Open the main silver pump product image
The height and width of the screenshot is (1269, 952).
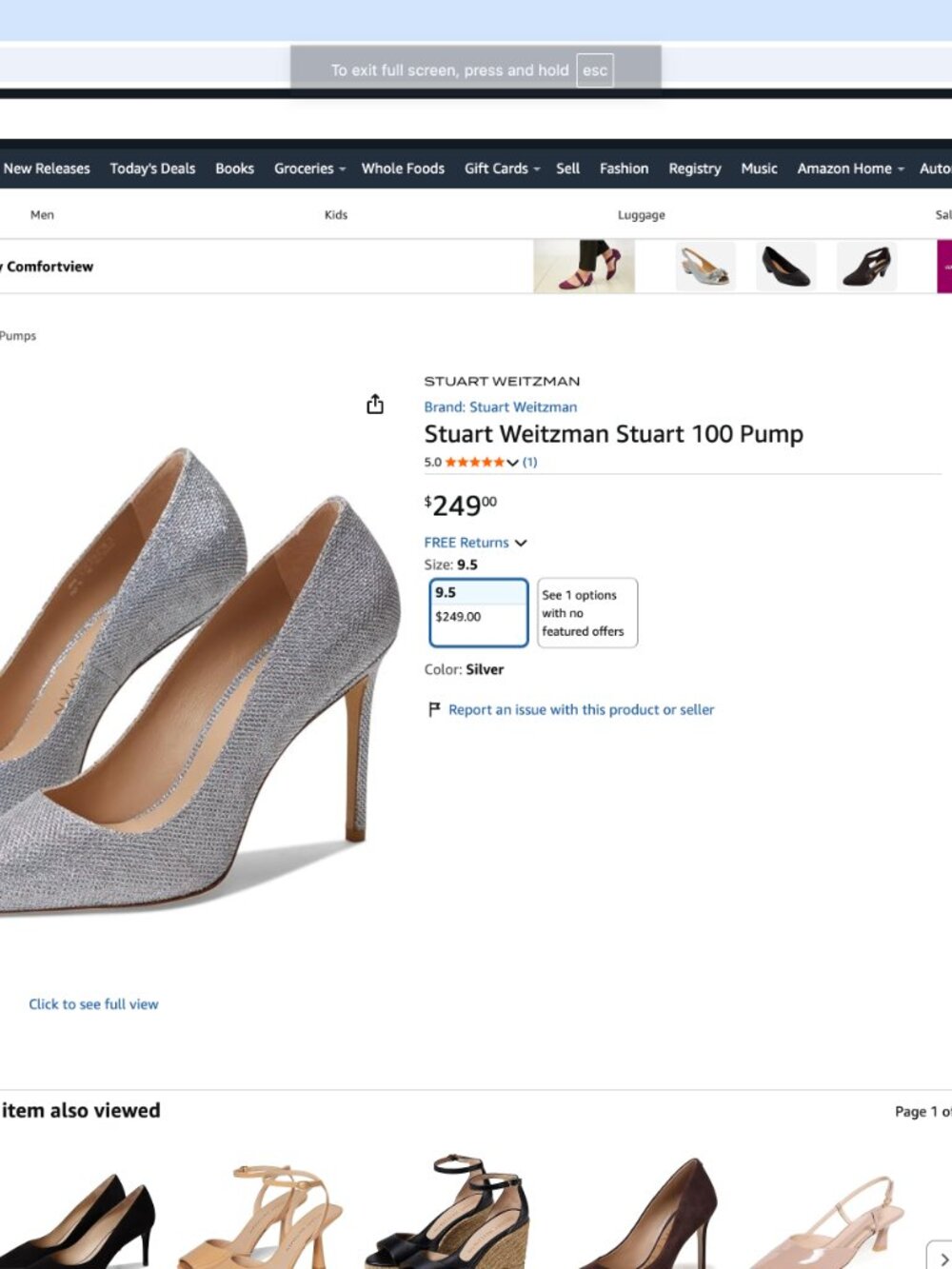[200, 681]
